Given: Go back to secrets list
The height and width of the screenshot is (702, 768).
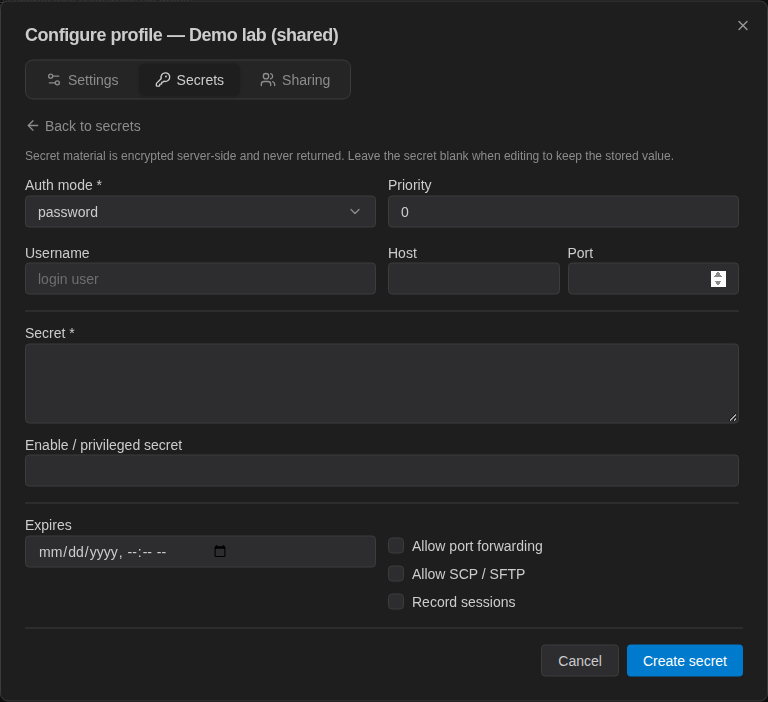Looking at the screenshot, I should click(83, 126).
